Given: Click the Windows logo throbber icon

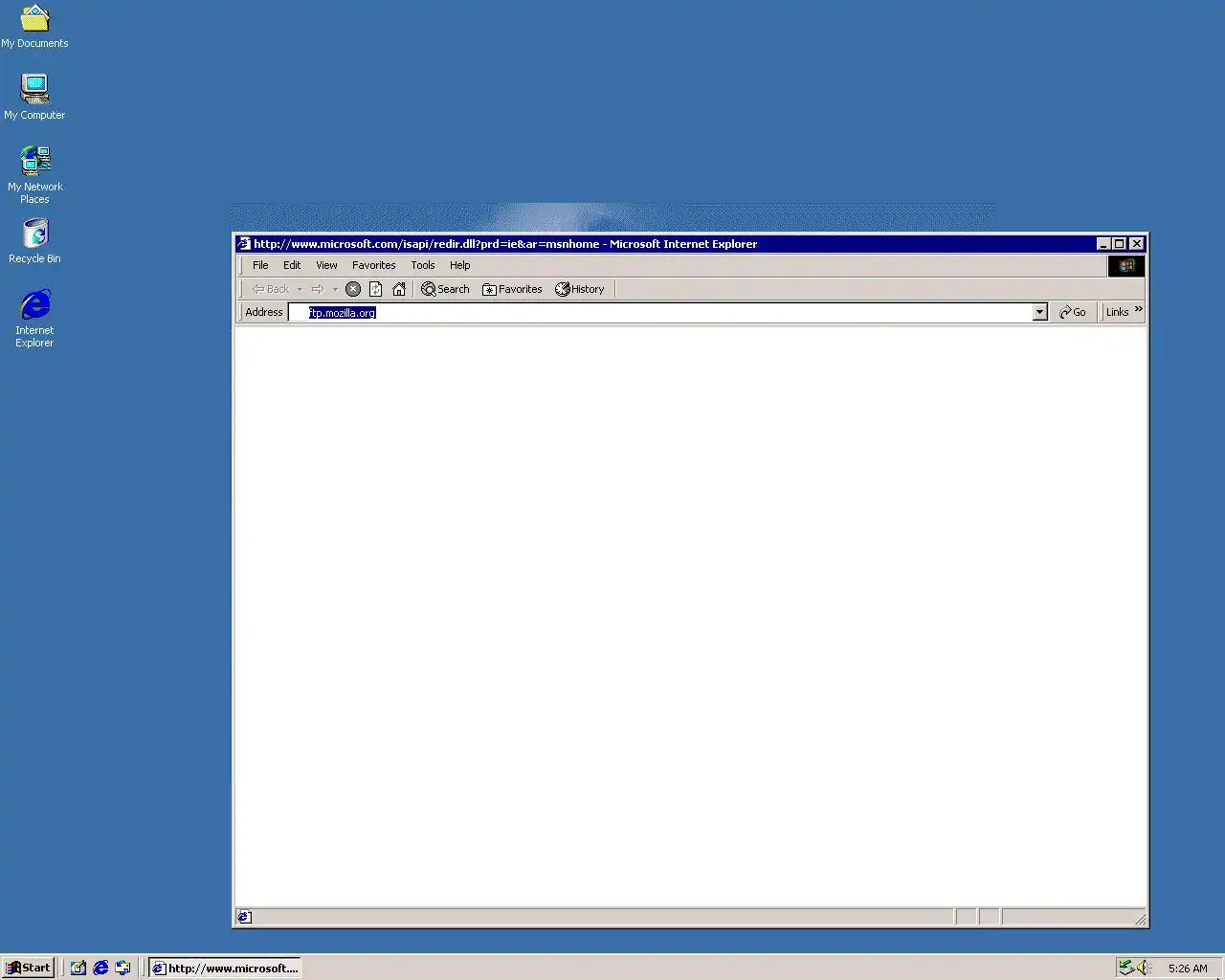Looking at the screenshot, I should click(1126, 266).
